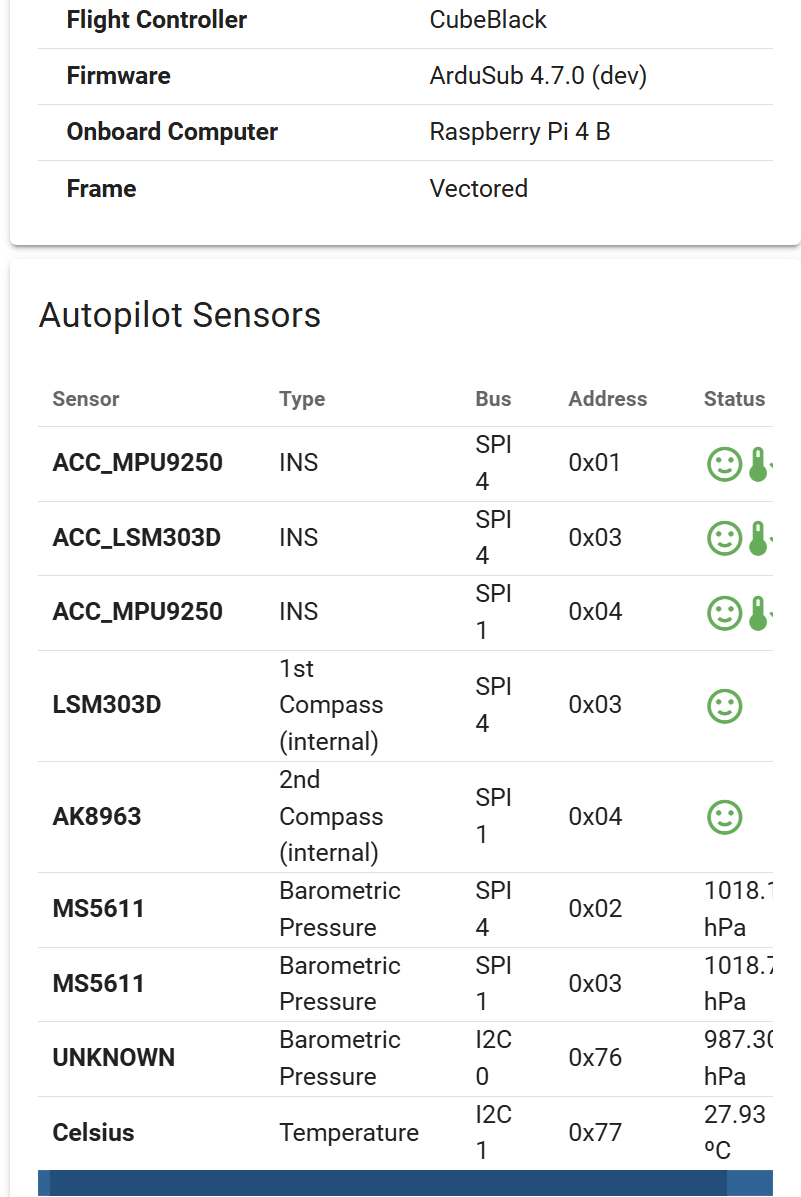
Task: Click the Autopilot Sensors heading
Action: pos(180,315)
